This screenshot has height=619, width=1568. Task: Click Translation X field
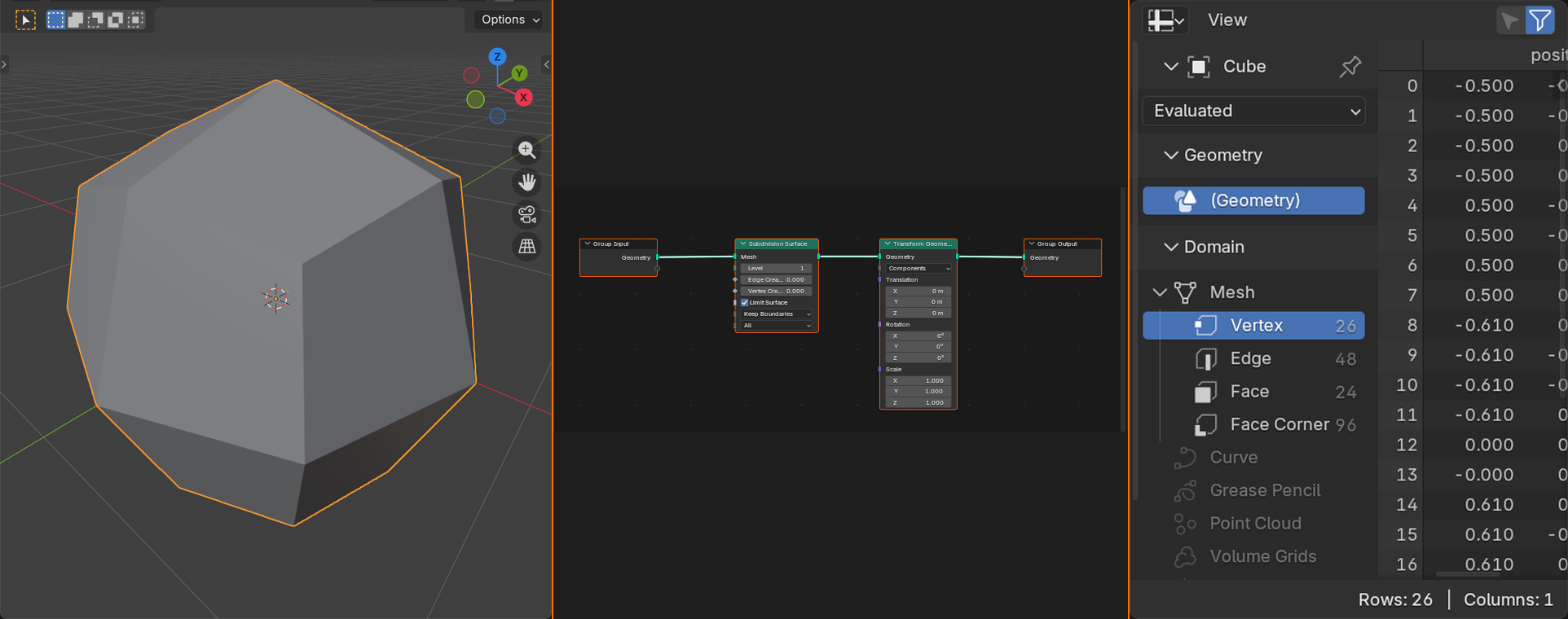click(918, 291)
